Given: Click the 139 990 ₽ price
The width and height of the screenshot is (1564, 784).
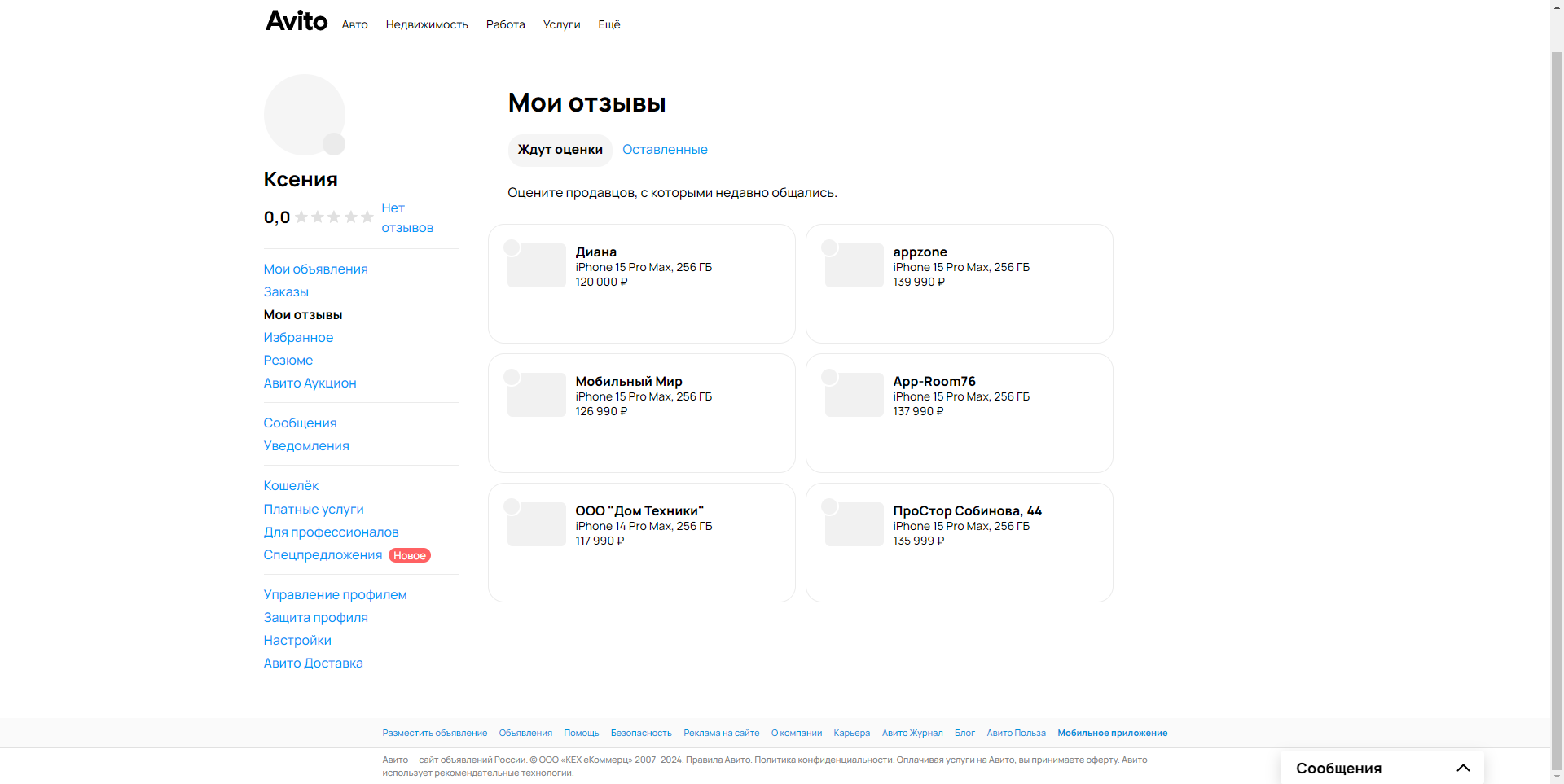Looking at the screenshot, I should [x=919, y=283].
